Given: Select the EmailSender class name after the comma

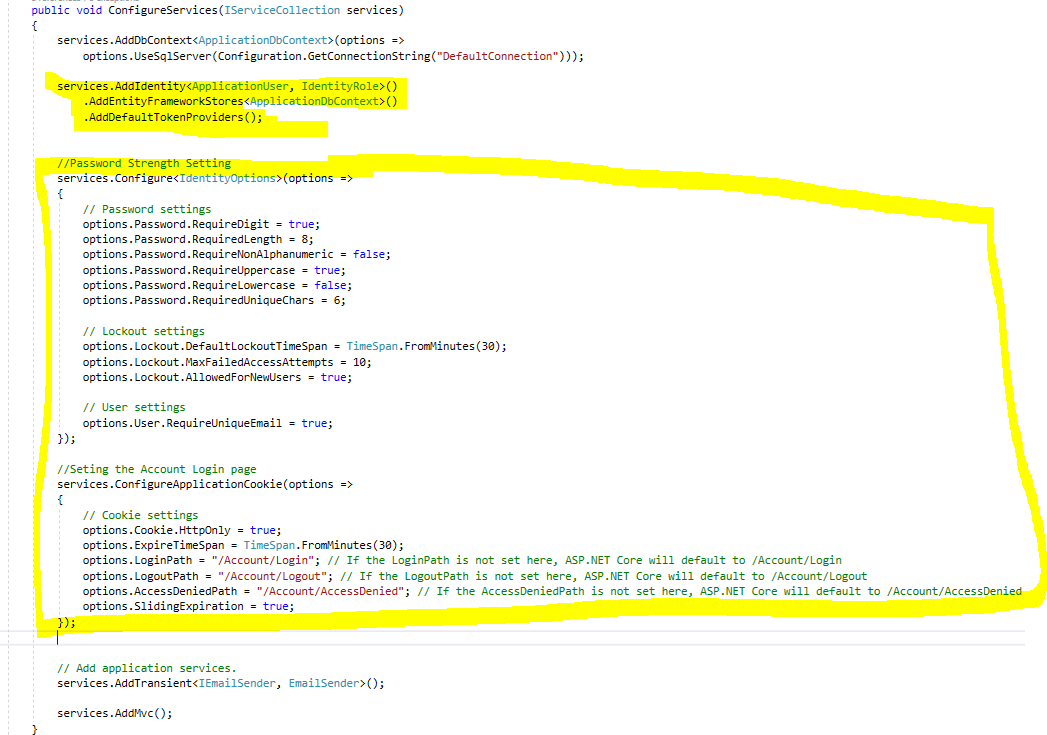Looking at the screenshot, I should point(324,684).
